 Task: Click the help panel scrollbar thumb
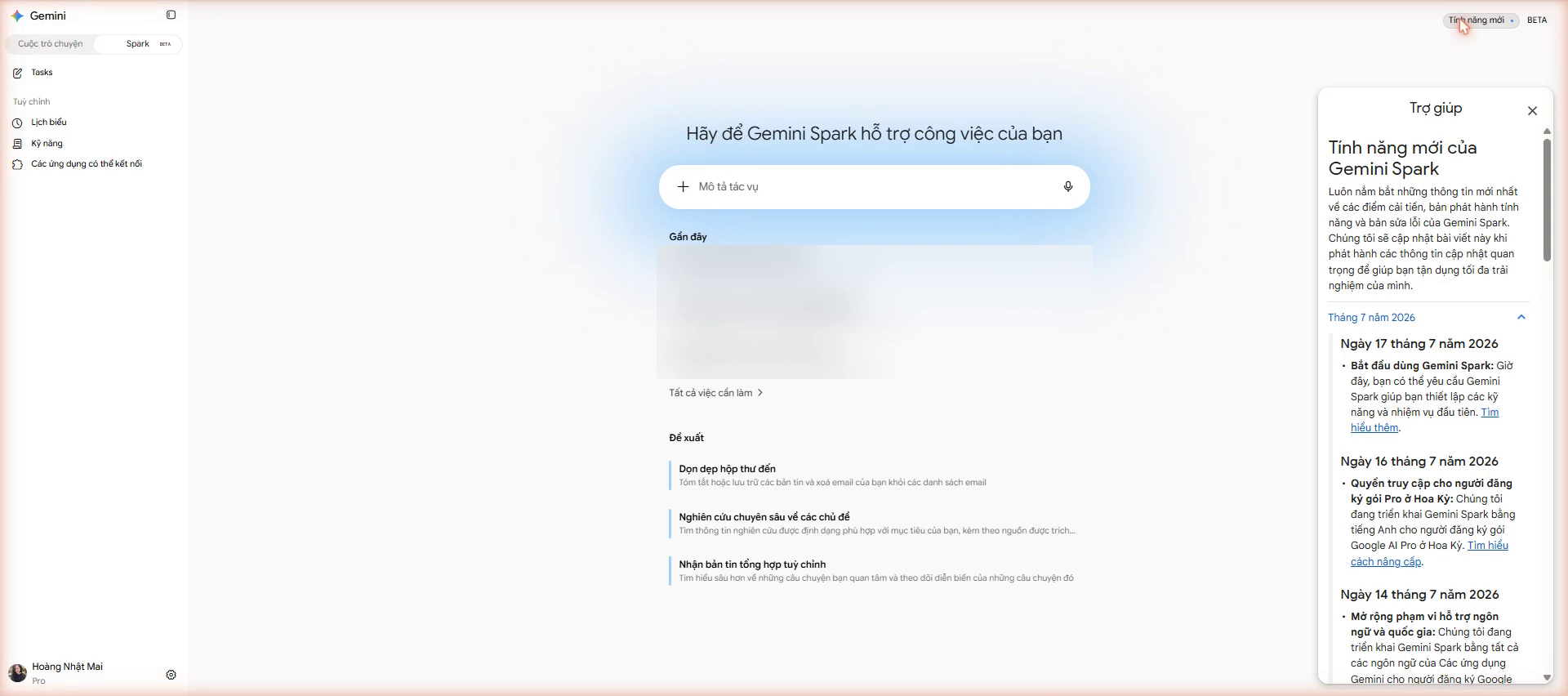pos(1547,200)
